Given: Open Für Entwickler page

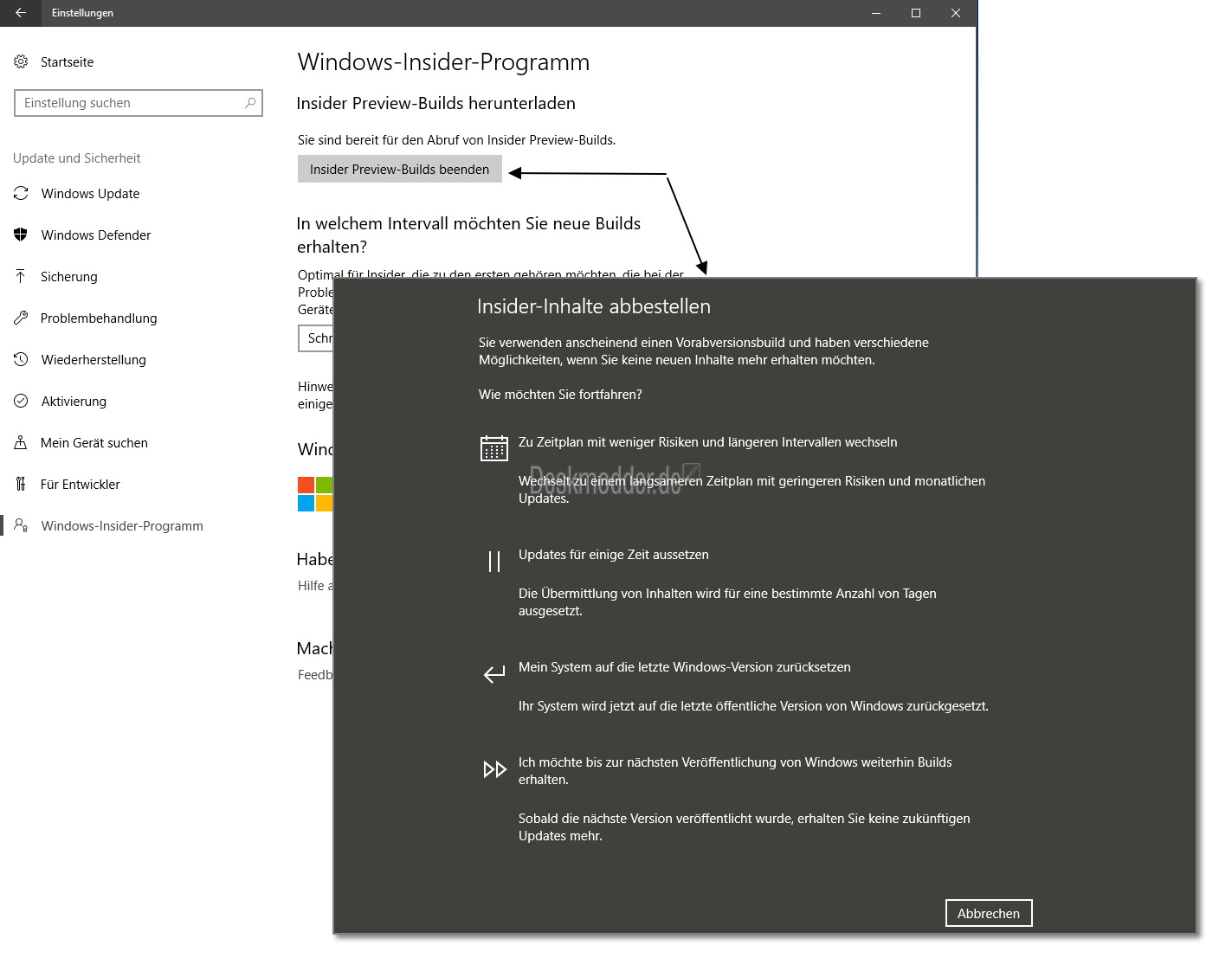Looking at the screenshot, I should [x=81, y=484].
